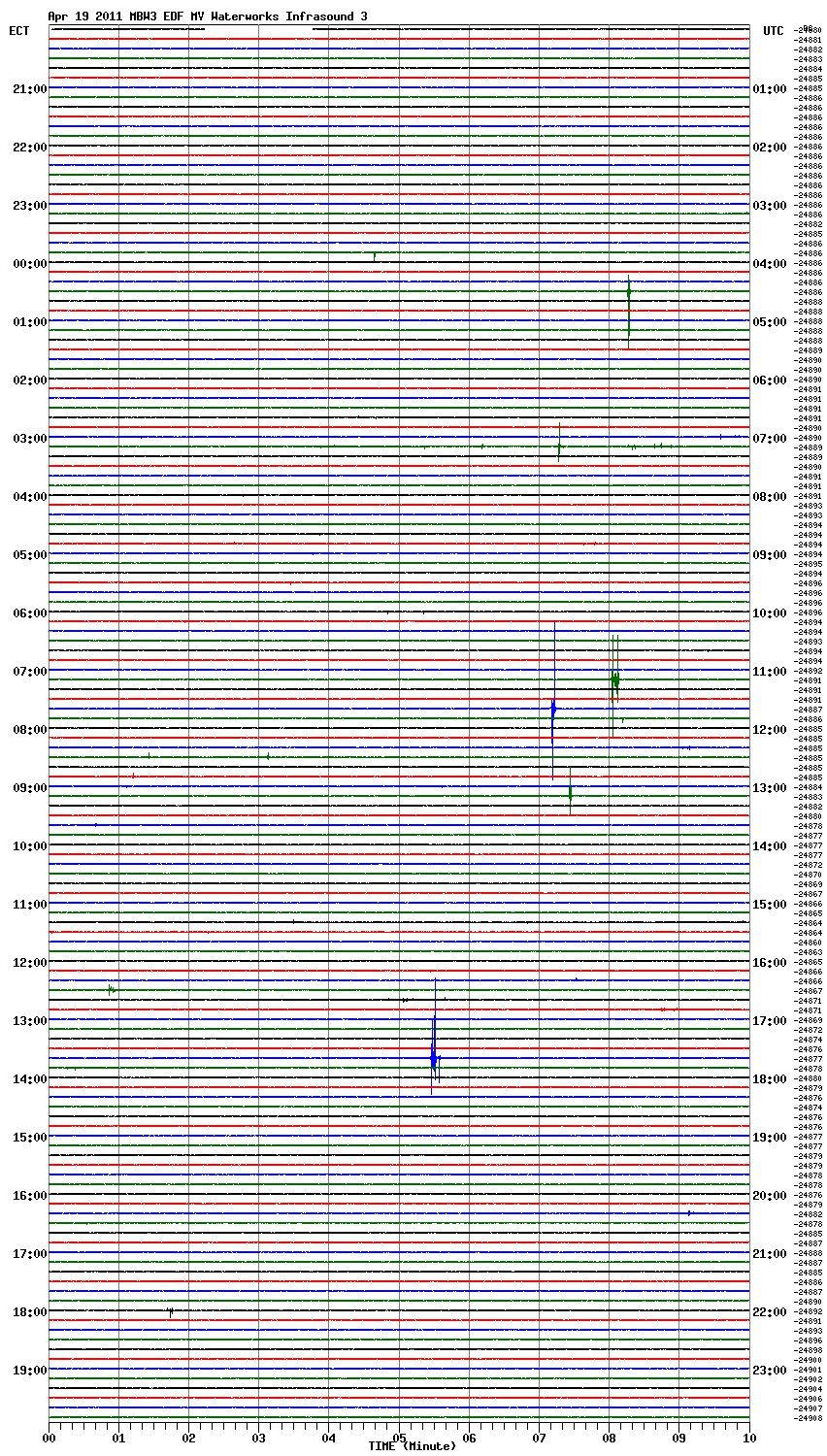
Task: Select the UTC timezone header label
Action: (x=773, y=31)
